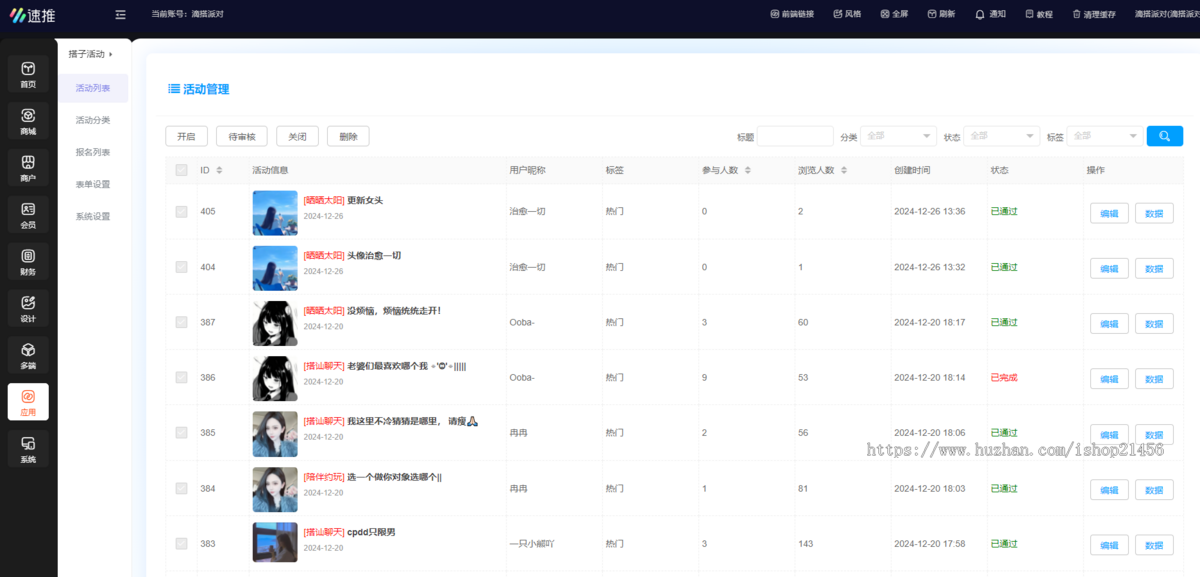Open the 商城 mall sidebar icon
This screenshot has height=577, width=1200.
coord(28,121)
